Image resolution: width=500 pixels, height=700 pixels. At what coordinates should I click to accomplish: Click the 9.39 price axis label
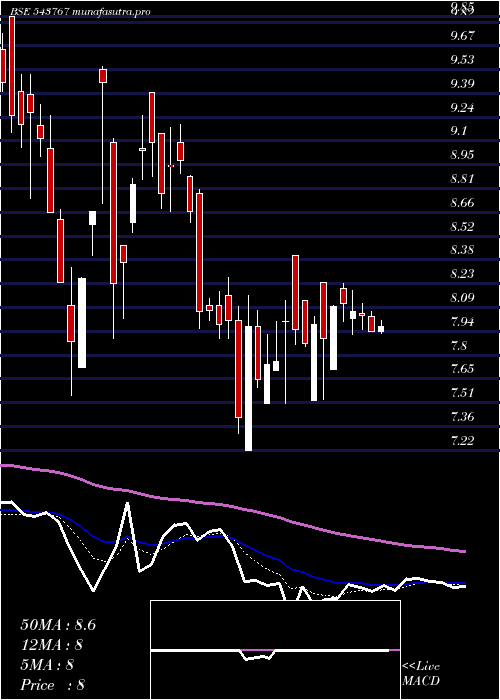coord(462,83)
